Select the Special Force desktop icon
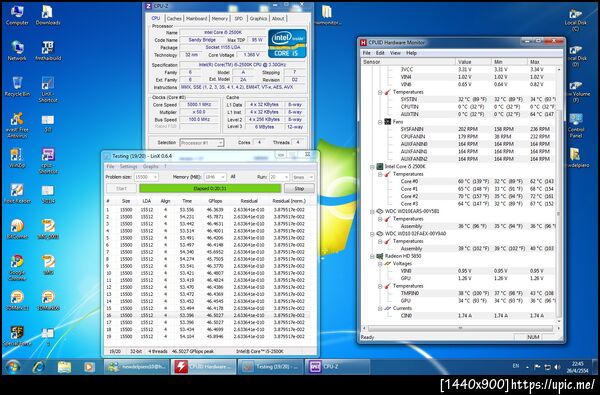The image size is (600, 395). (17, 336)
